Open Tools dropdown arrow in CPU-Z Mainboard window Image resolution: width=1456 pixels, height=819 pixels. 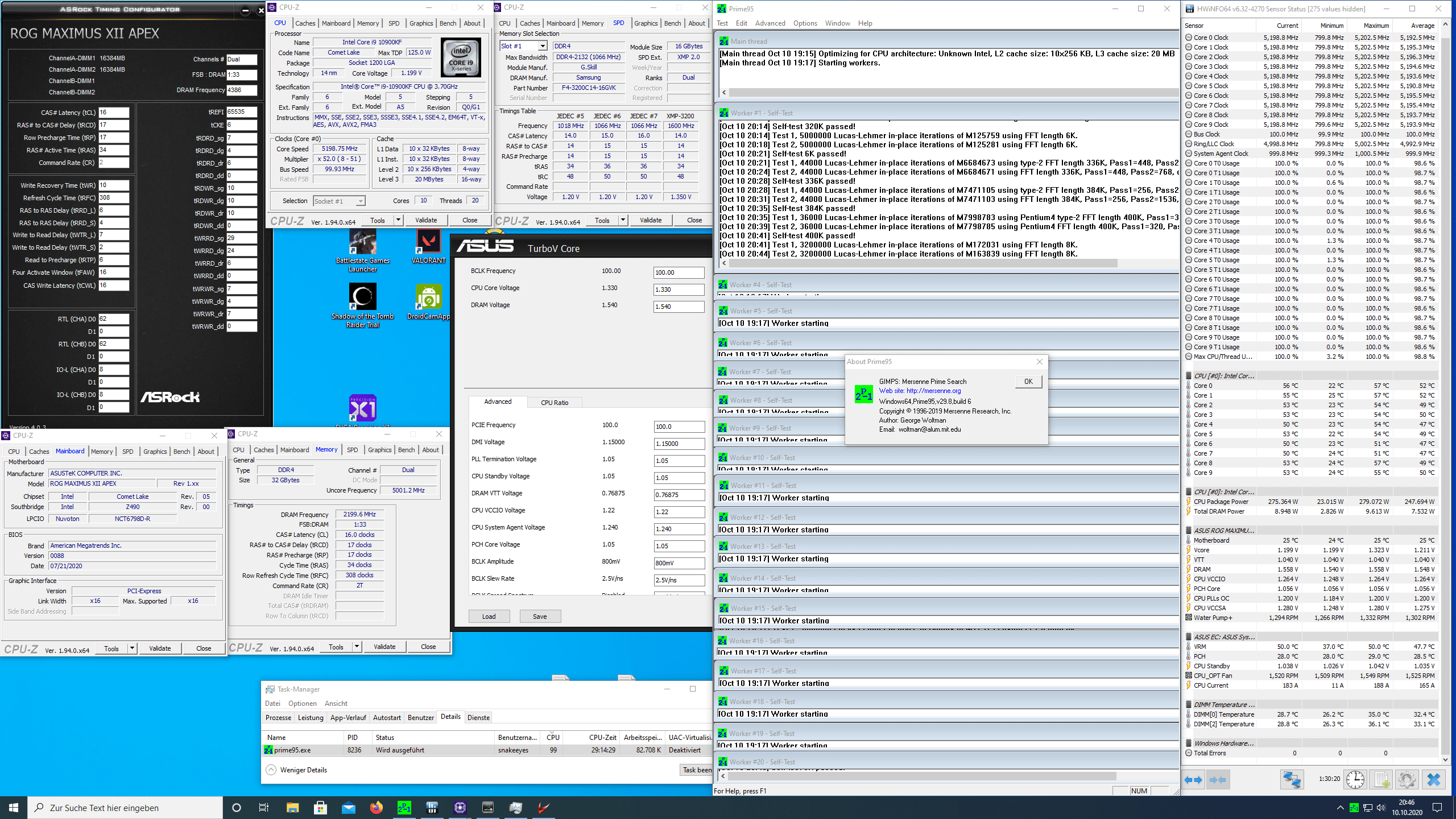coord(133,648)
